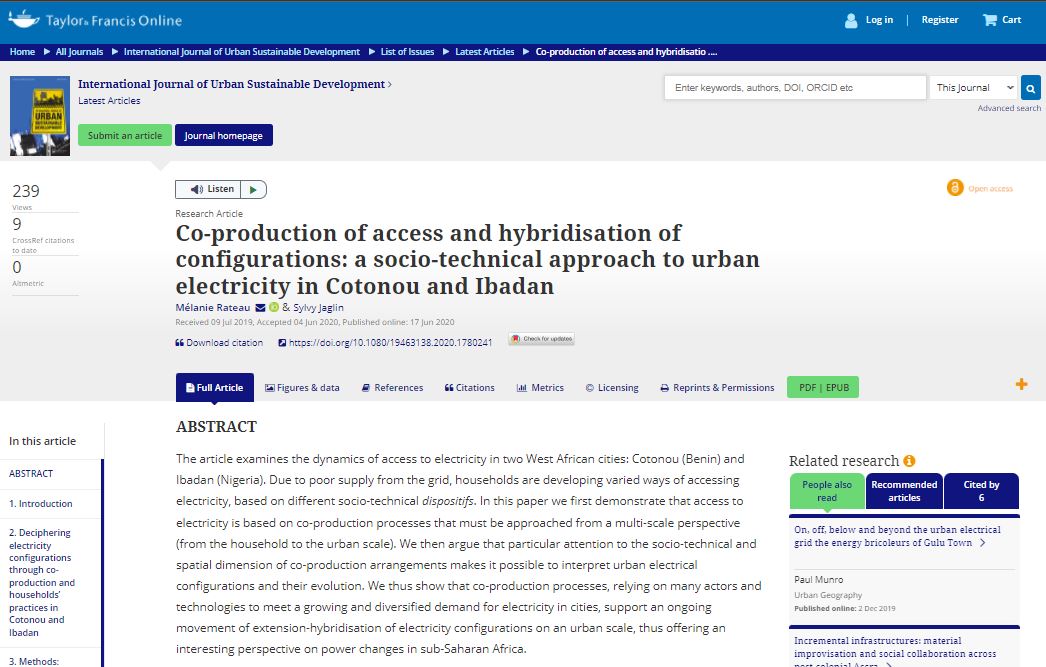The width and height of the screenshot is (1046, 667).
Task: Click the keyword search input field
Action: 795,87
